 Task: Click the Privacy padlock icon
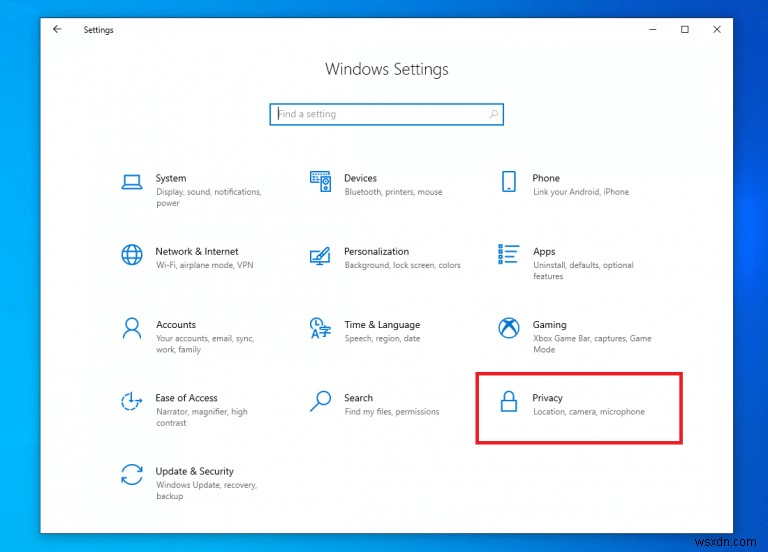509,401
